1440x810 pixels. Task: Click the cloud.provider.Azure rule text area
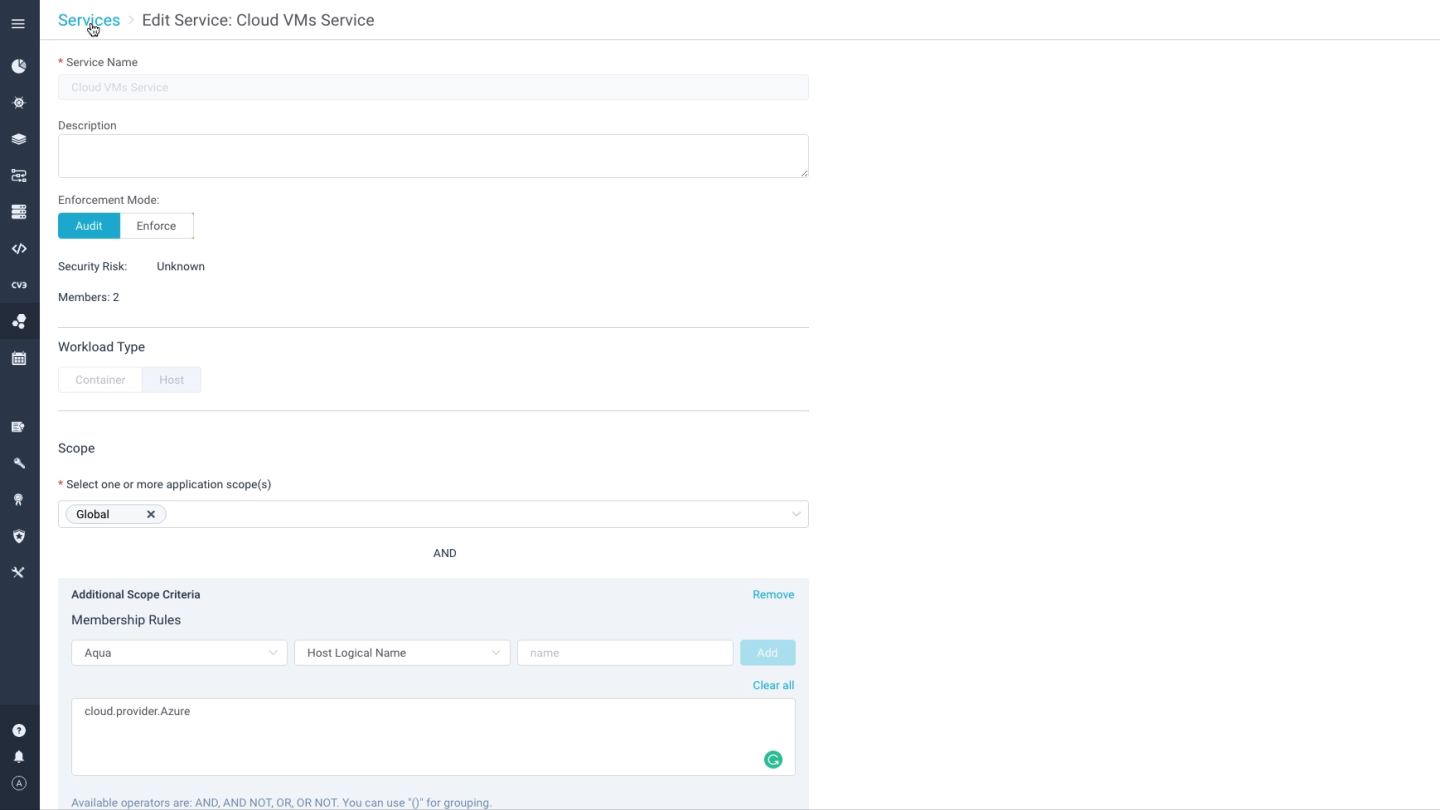pyautogui.click(x=433, y=737)
